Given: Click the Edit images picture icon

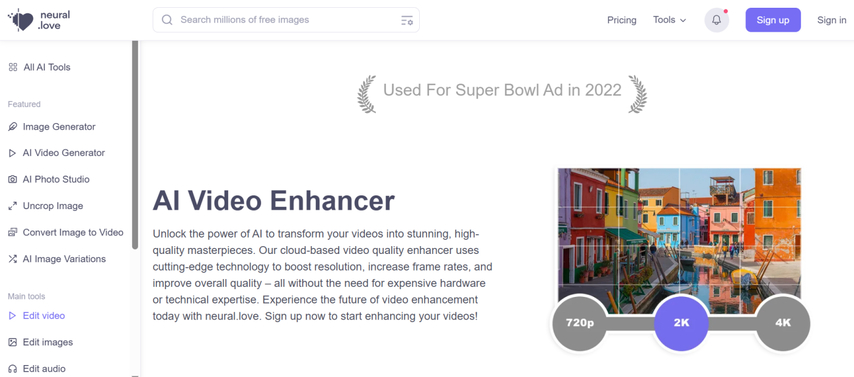Looking at the screenshot, I should 13,342.
